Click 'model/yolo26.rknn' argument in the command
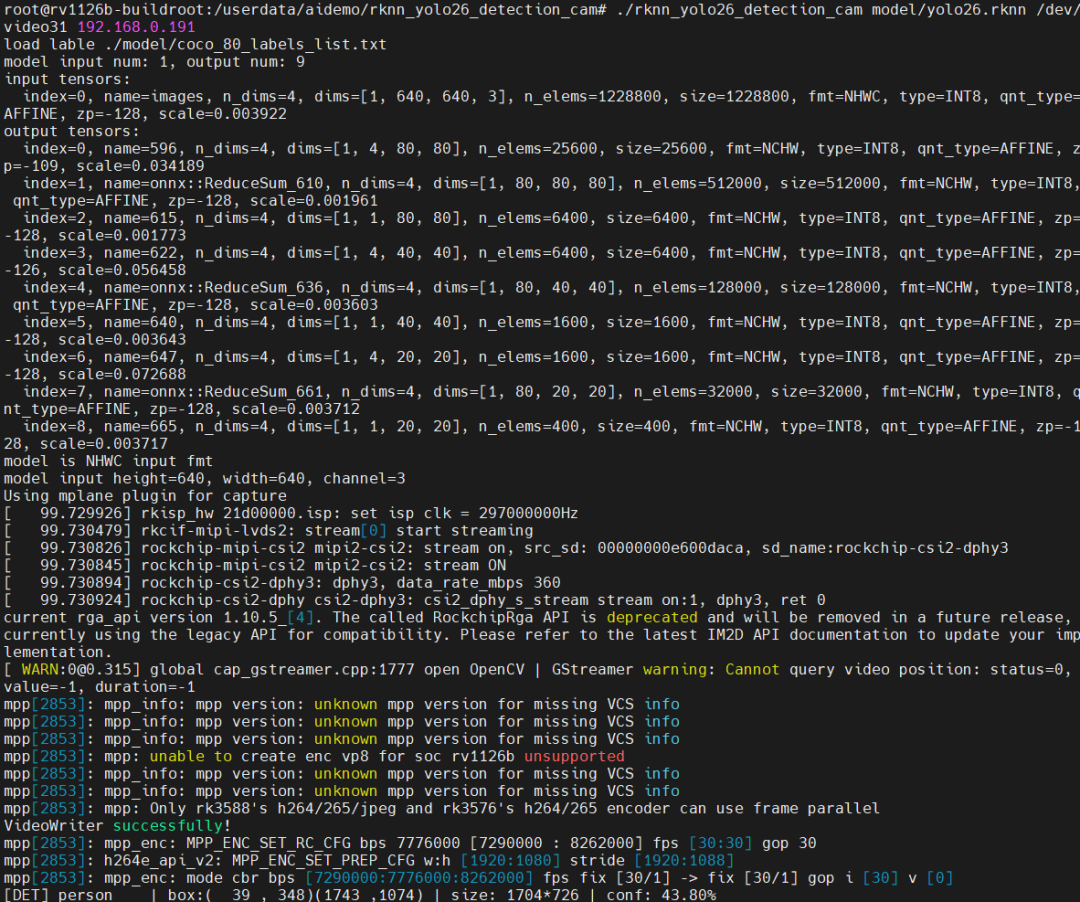This screenshot has height=902, width=1080. point(948,10)
